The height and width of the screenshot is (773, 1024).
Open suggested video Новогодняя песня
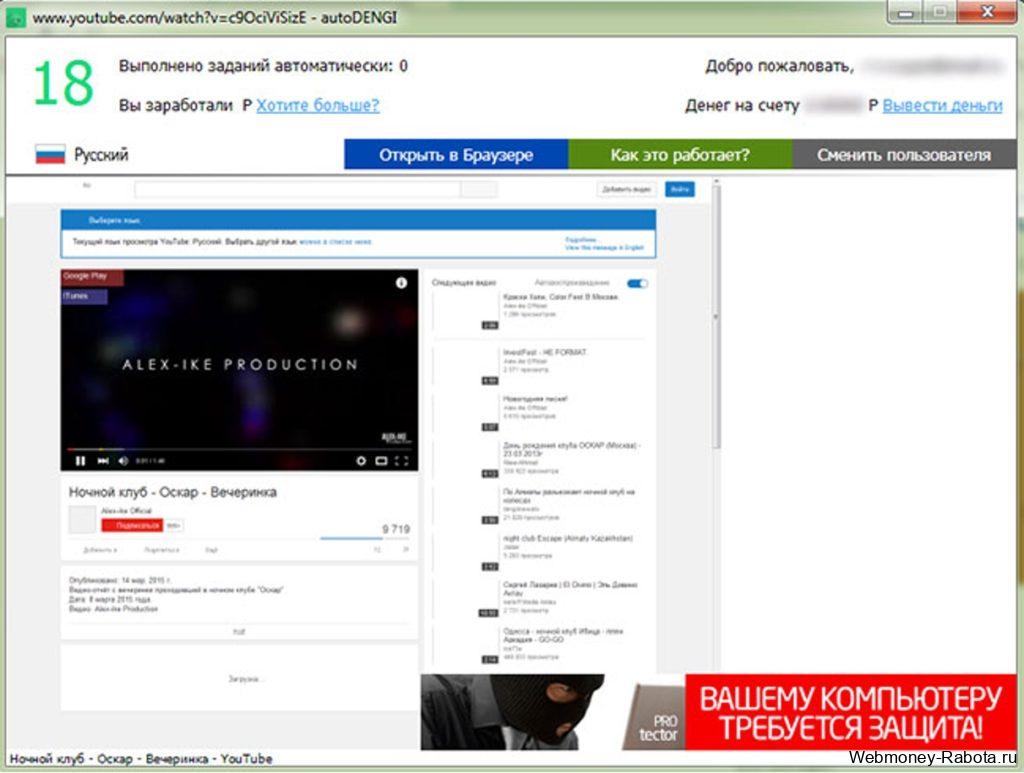pyautogui.click(x=535, y=398)
